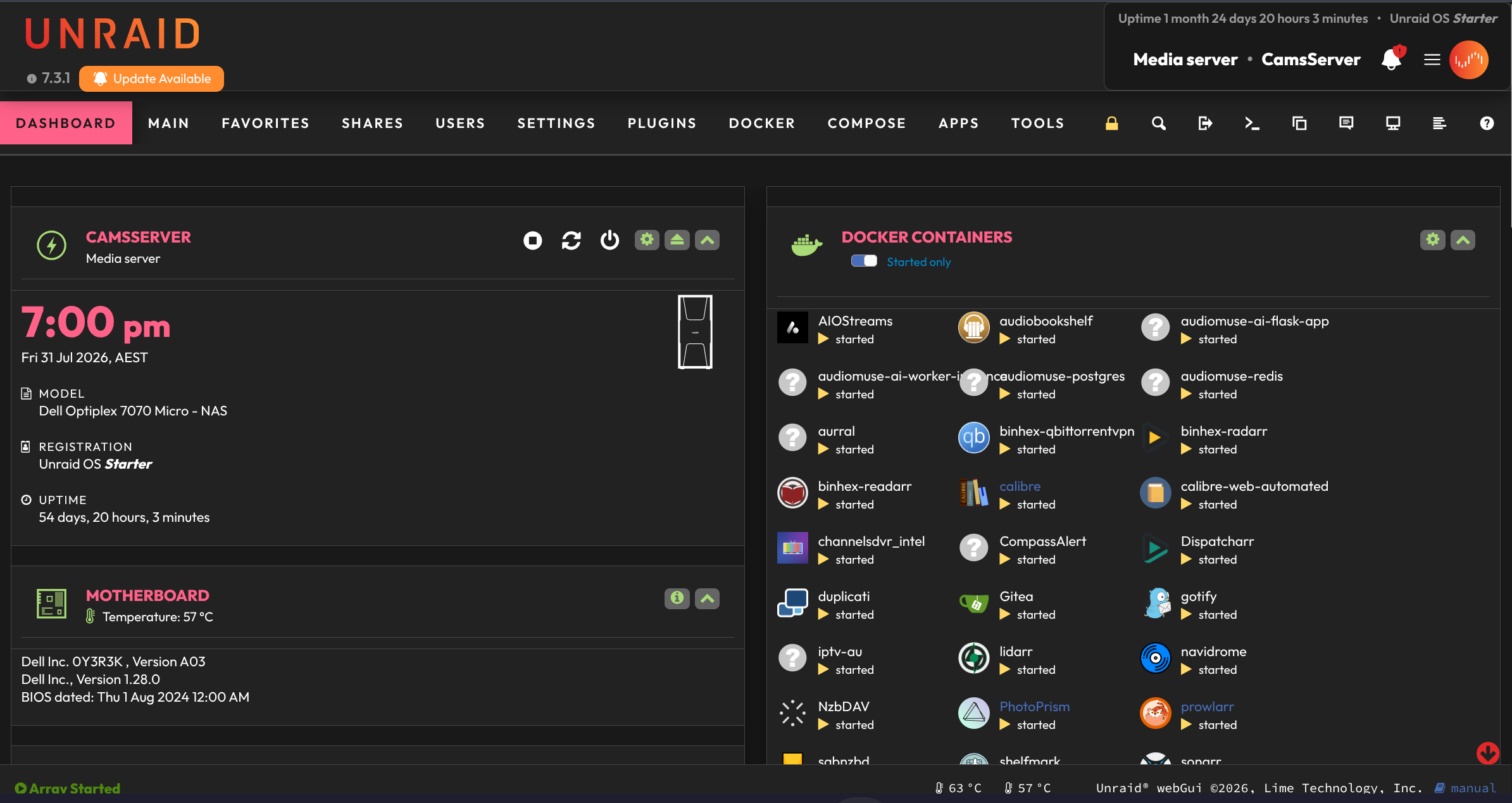
Task: Click the green eject icon in the CamsServer panel
Action: (x=677, y=240)
